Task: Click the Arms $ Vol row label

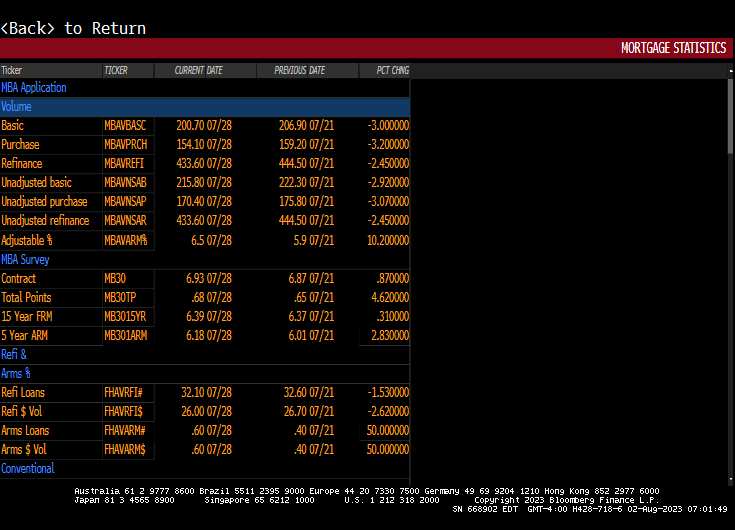Action: 24,449
